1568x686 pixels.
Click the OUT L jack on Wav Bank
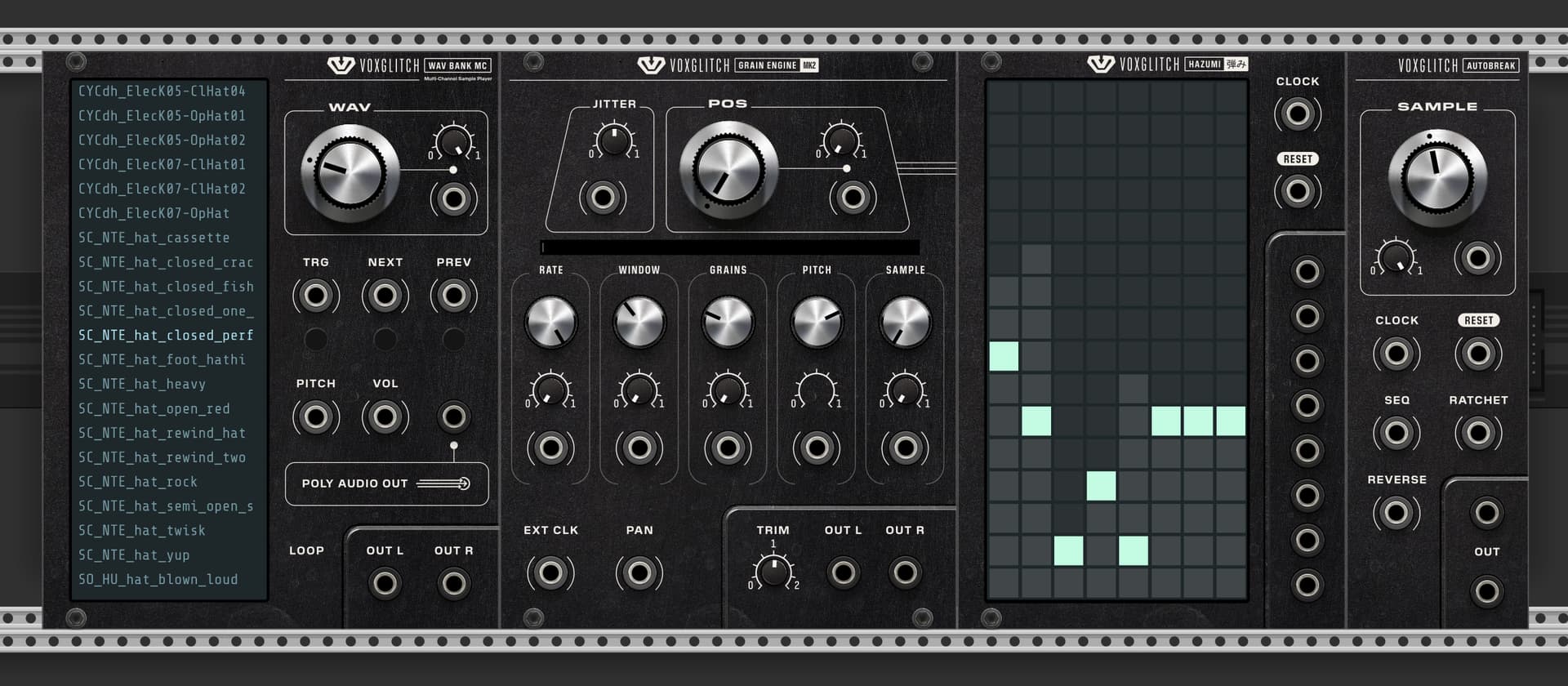point(385,583)
